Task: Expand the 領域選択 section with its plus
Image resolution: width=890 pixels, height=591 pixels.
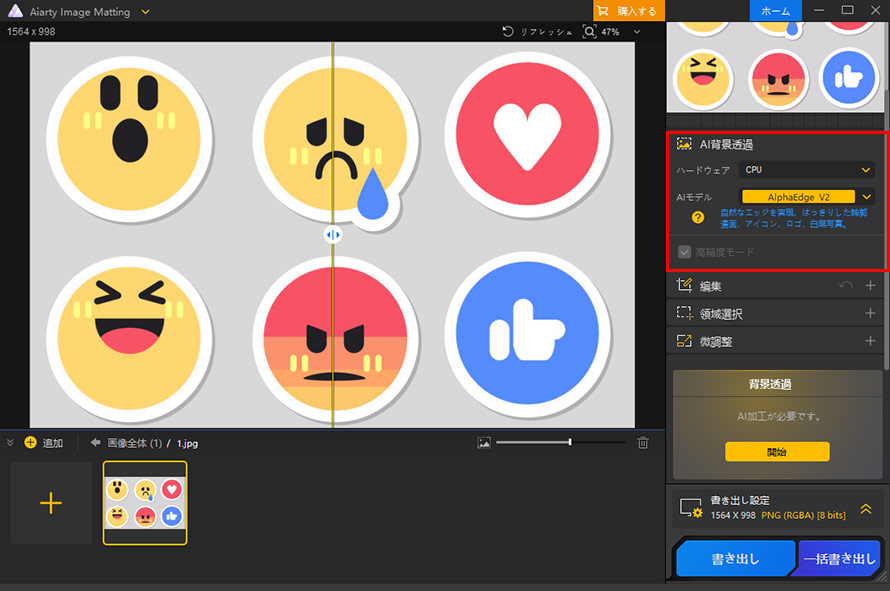Action: click(870, 313)
